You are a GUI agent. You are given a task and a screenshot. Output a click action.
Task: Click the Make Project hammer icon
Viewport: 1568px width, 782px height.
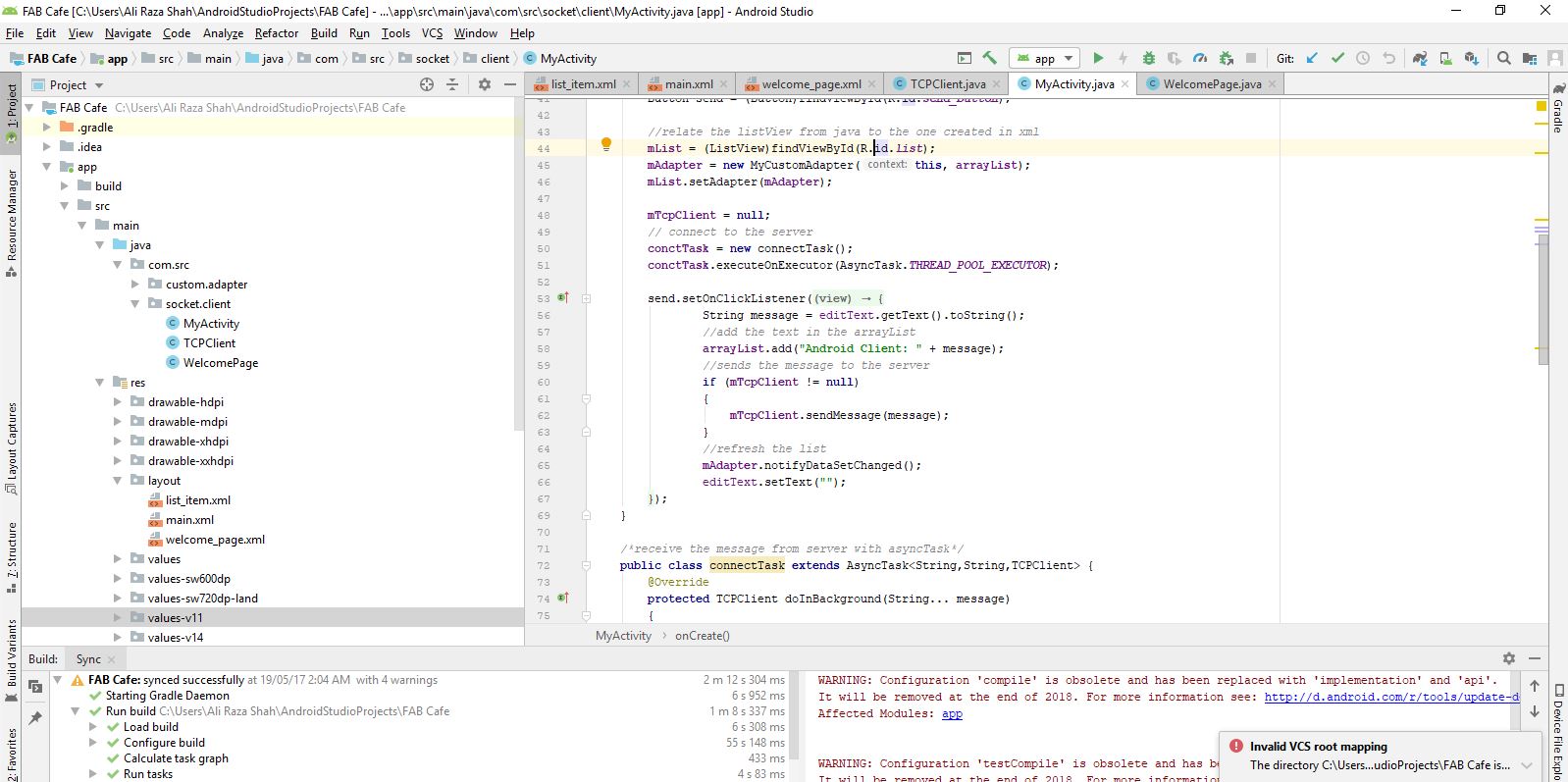pos(989,59)
